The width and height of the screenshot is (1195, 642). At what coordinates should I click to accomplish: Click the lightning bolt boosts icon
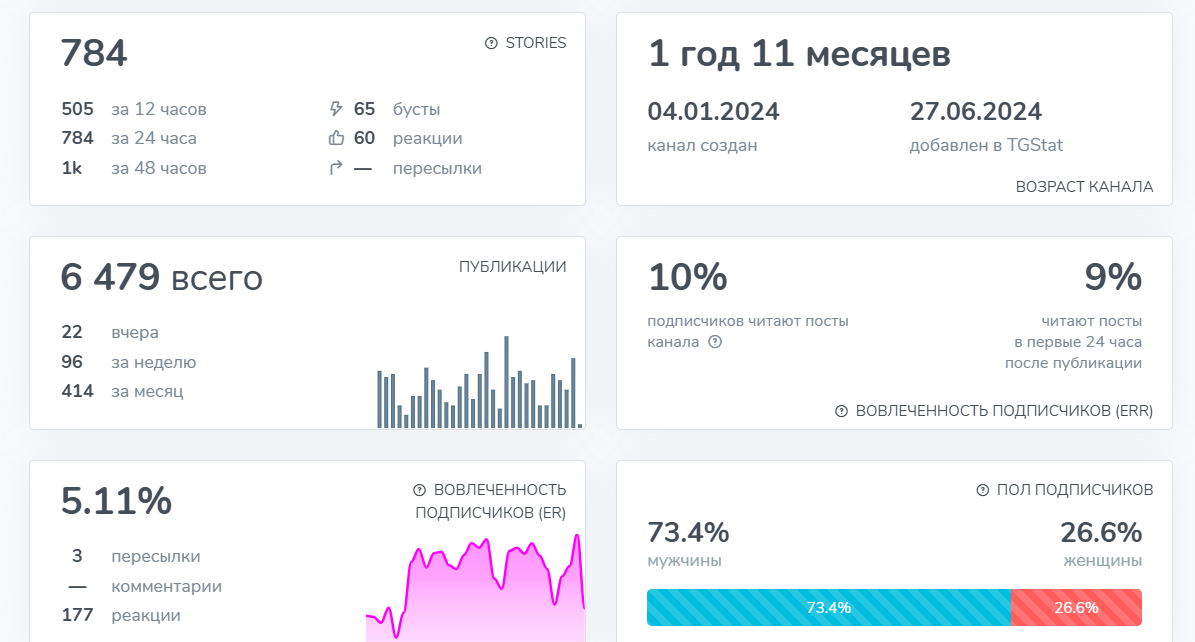coord(336,109)
